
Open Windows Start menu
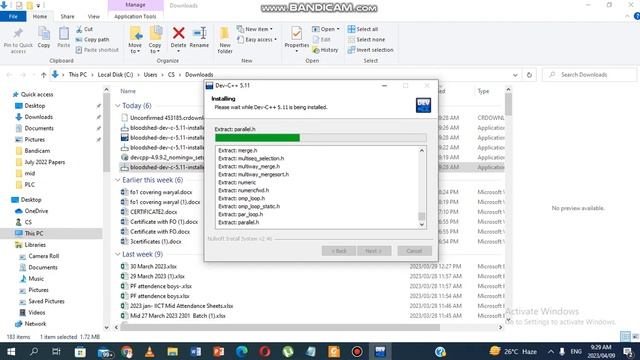click(x=11, y=351)
